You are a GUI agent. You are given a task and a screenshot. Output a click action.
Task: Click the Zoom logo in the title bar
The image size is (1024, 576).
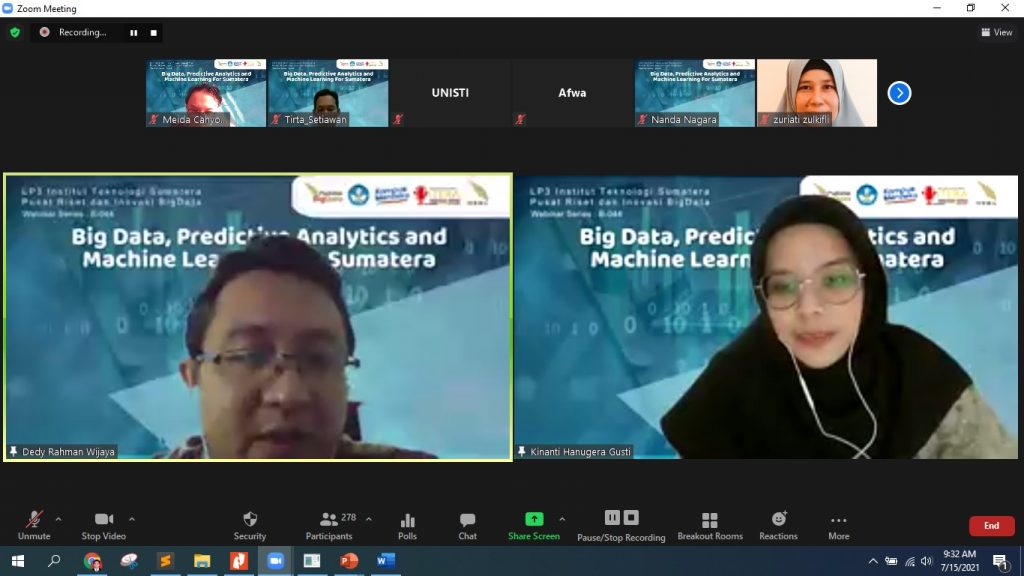pos(8,8)
